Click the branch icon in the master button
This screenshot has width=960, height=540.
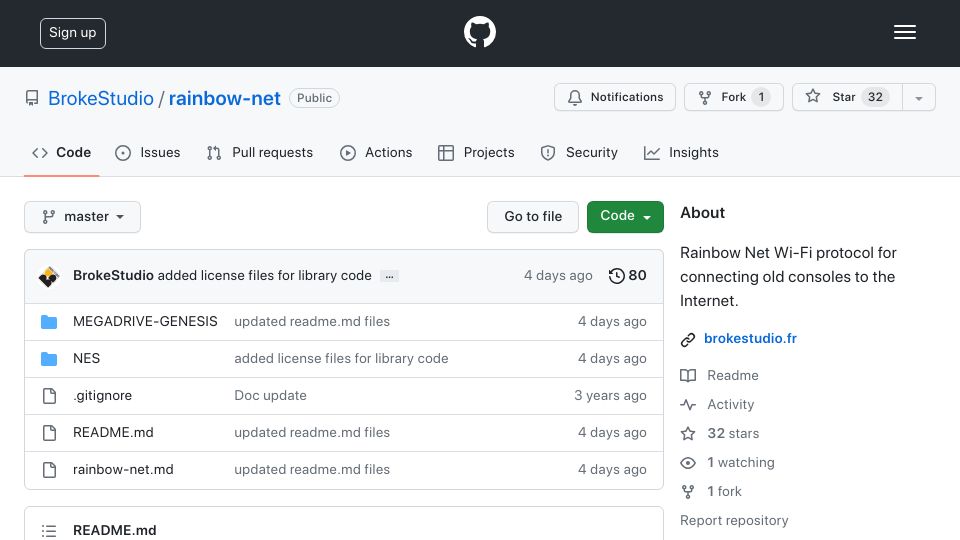48,217
